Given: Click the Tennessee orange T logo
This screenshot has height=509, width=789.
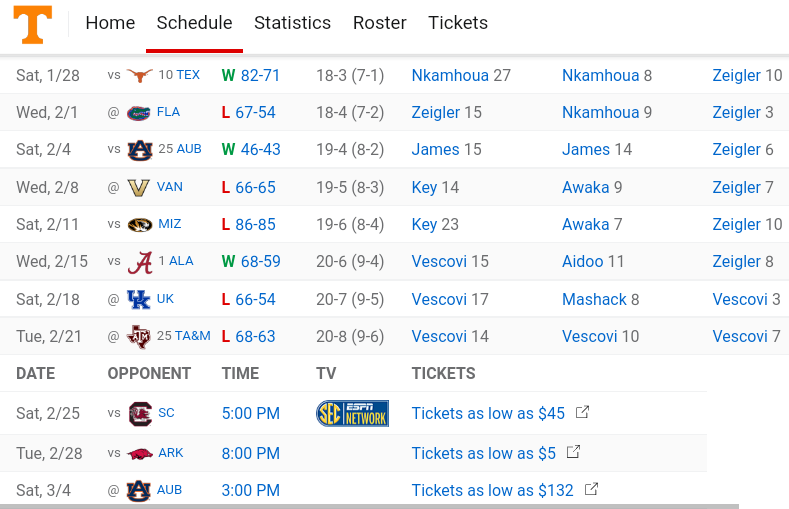Looking at the screenshot, I should click(33, 24).
